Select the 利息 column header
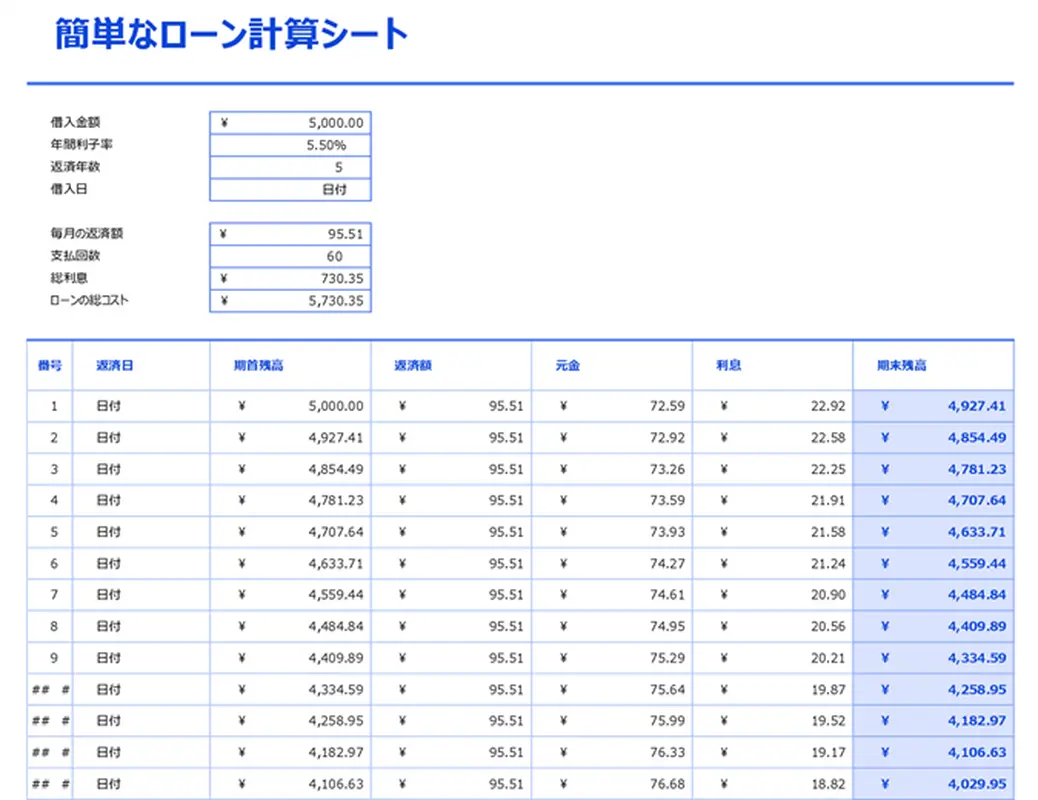Screen dimensions: 1038x800 (x=728, y=365)
